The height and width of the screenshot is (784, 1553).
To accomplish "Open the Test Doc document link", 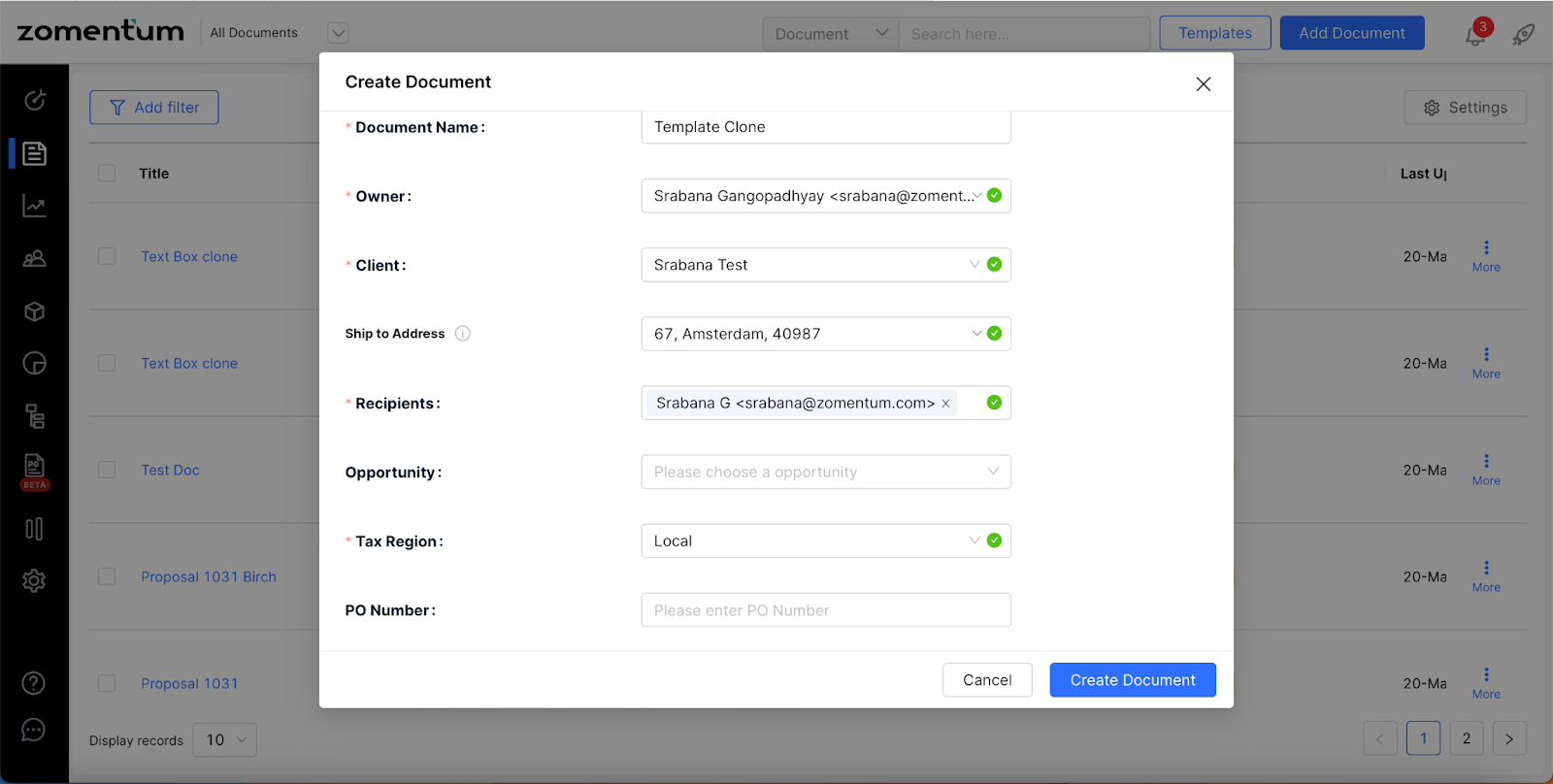I will [x=170, y=470].
